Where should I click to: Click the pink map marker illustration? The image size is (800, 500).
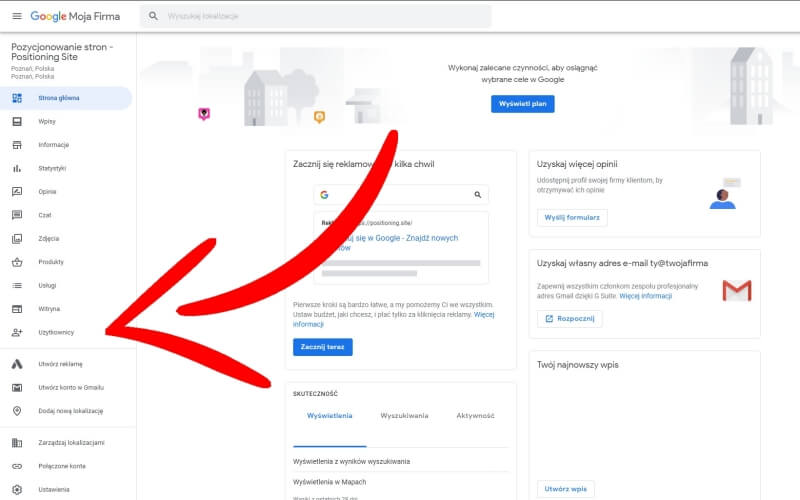point(204,114)
